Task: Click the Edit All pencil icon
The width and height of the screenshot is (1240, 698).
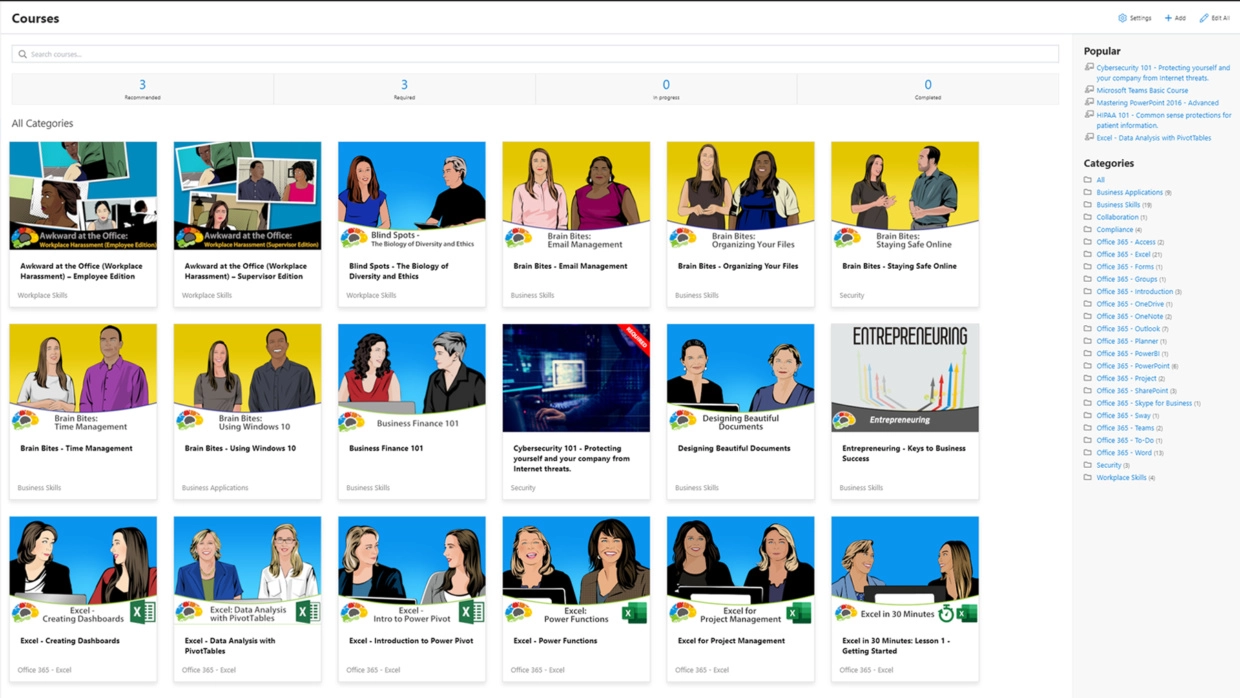Action: pos(1204,18)
